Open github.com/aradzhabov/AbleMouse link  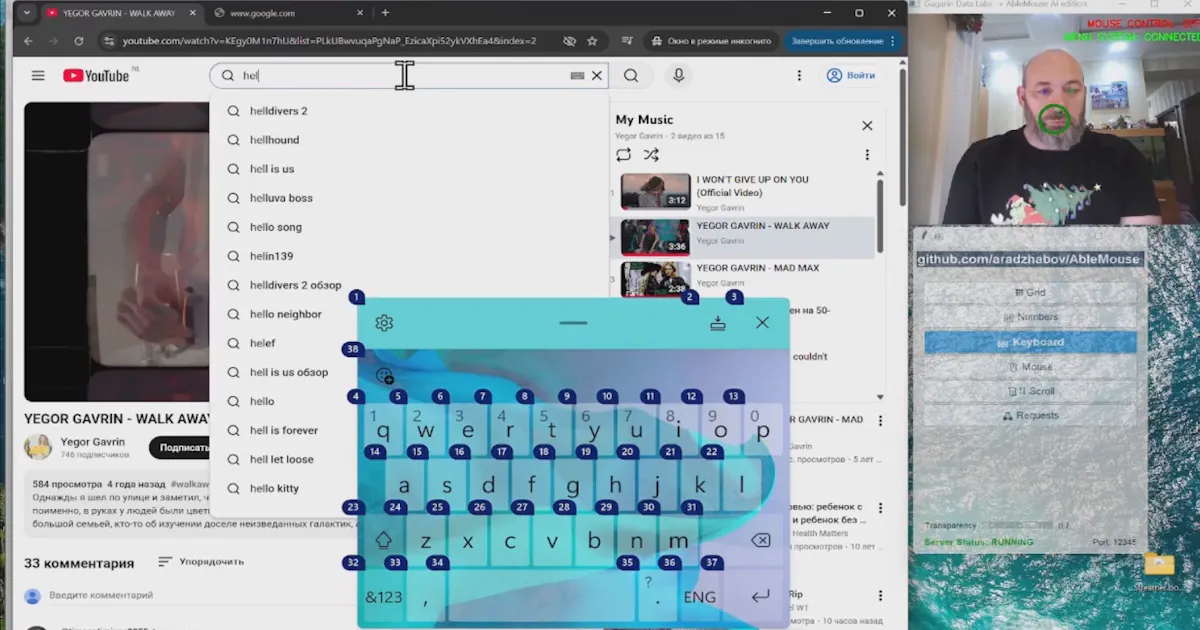[1029, 259]
